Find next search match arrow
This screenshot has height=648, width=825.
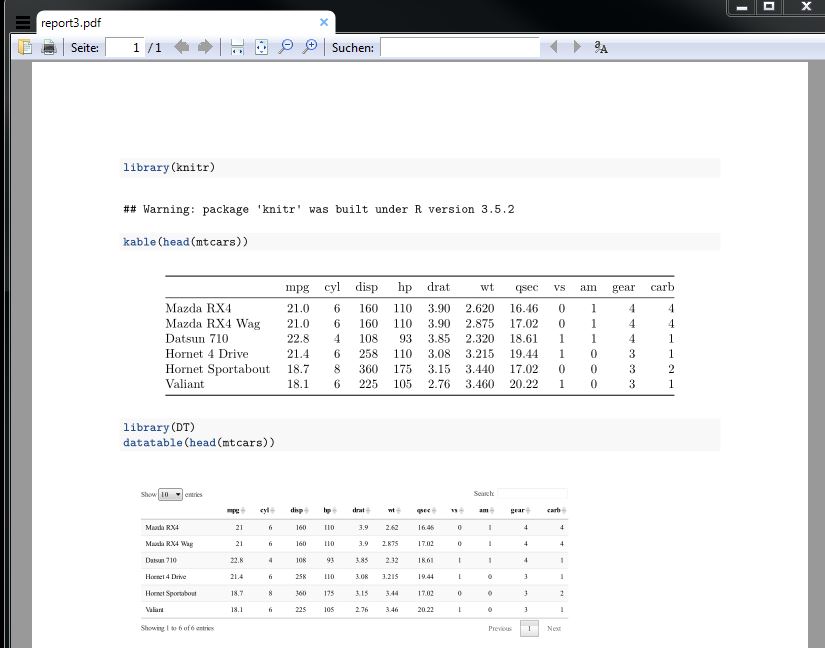coord(577,47)
